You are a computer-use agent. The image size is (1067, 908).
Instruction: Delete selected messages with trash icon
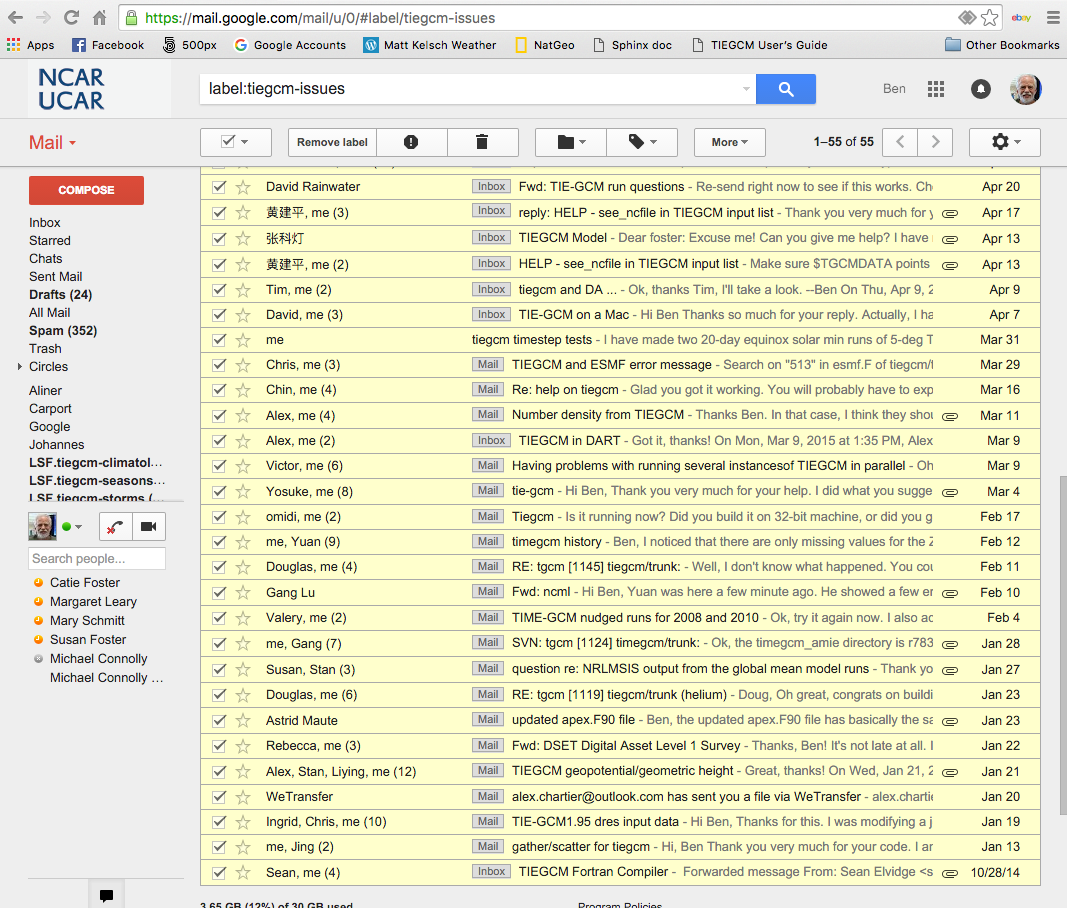482,142
